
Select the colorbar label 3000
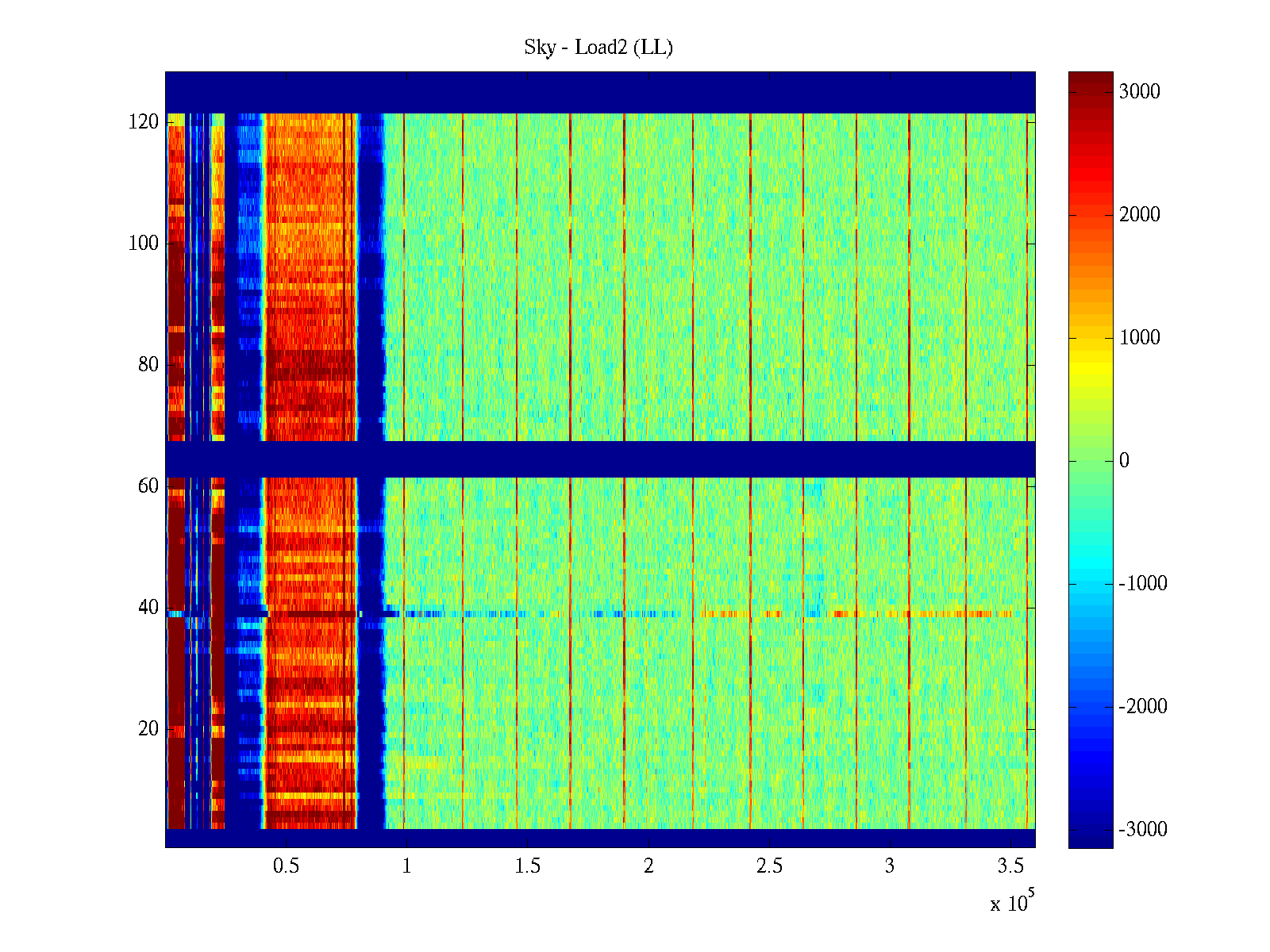1139,92
